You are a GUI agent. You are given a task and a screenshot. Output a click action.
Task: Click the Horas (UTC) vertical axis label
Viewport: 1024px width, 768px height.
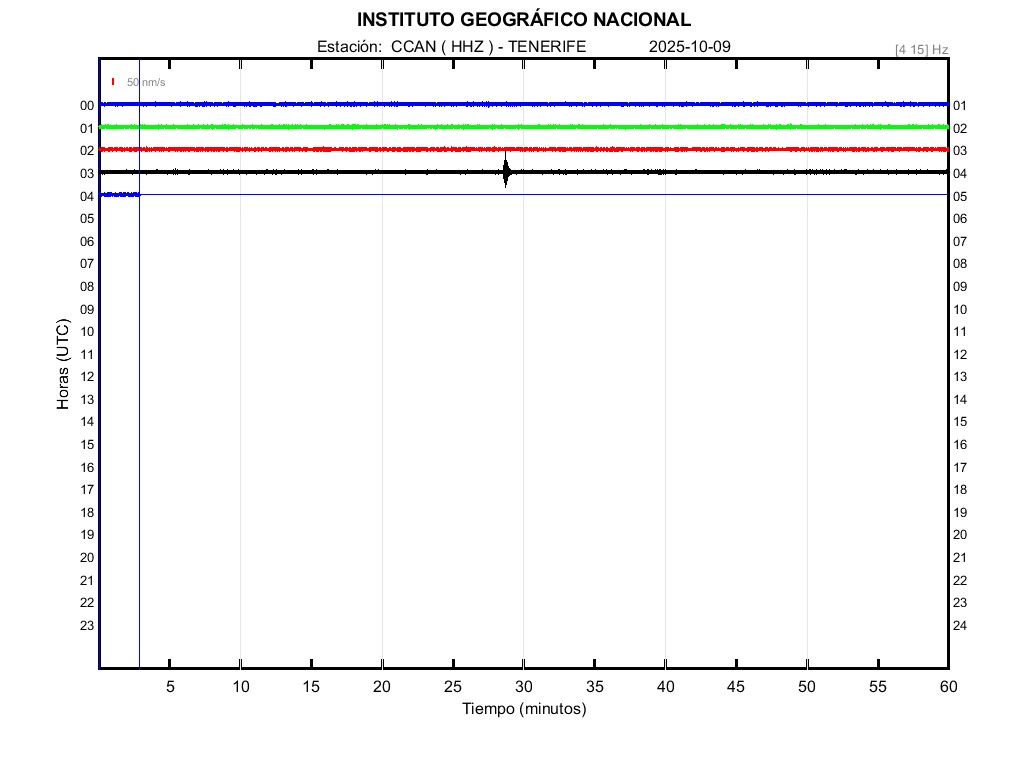click(x=63, y=365)
